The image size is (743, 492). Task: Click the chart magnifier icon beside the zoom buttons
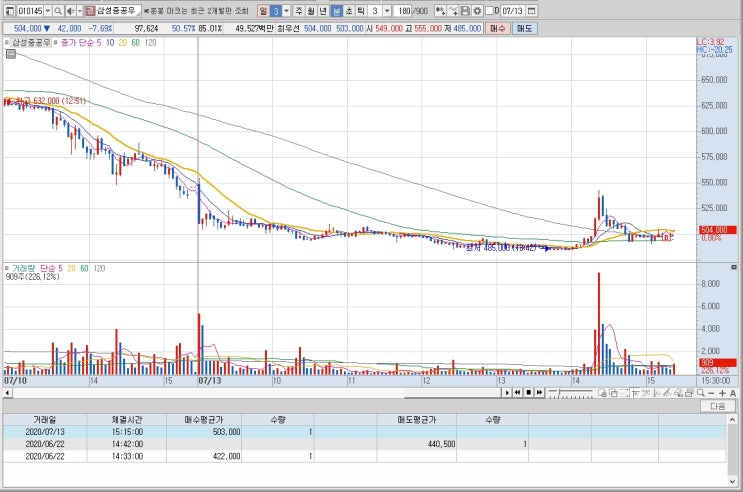click(x=700, y=393)
